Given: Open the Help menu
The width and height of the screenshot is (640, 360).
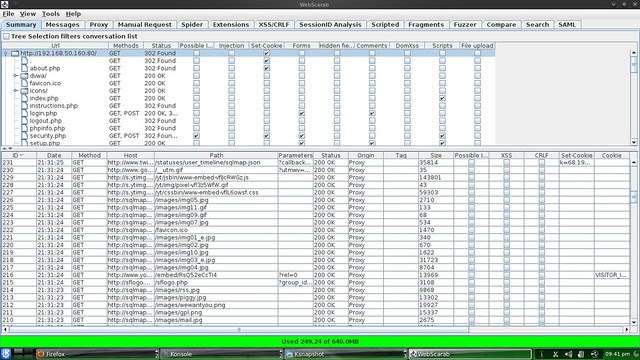Looking at the screenshot, I should pos(73,14).
